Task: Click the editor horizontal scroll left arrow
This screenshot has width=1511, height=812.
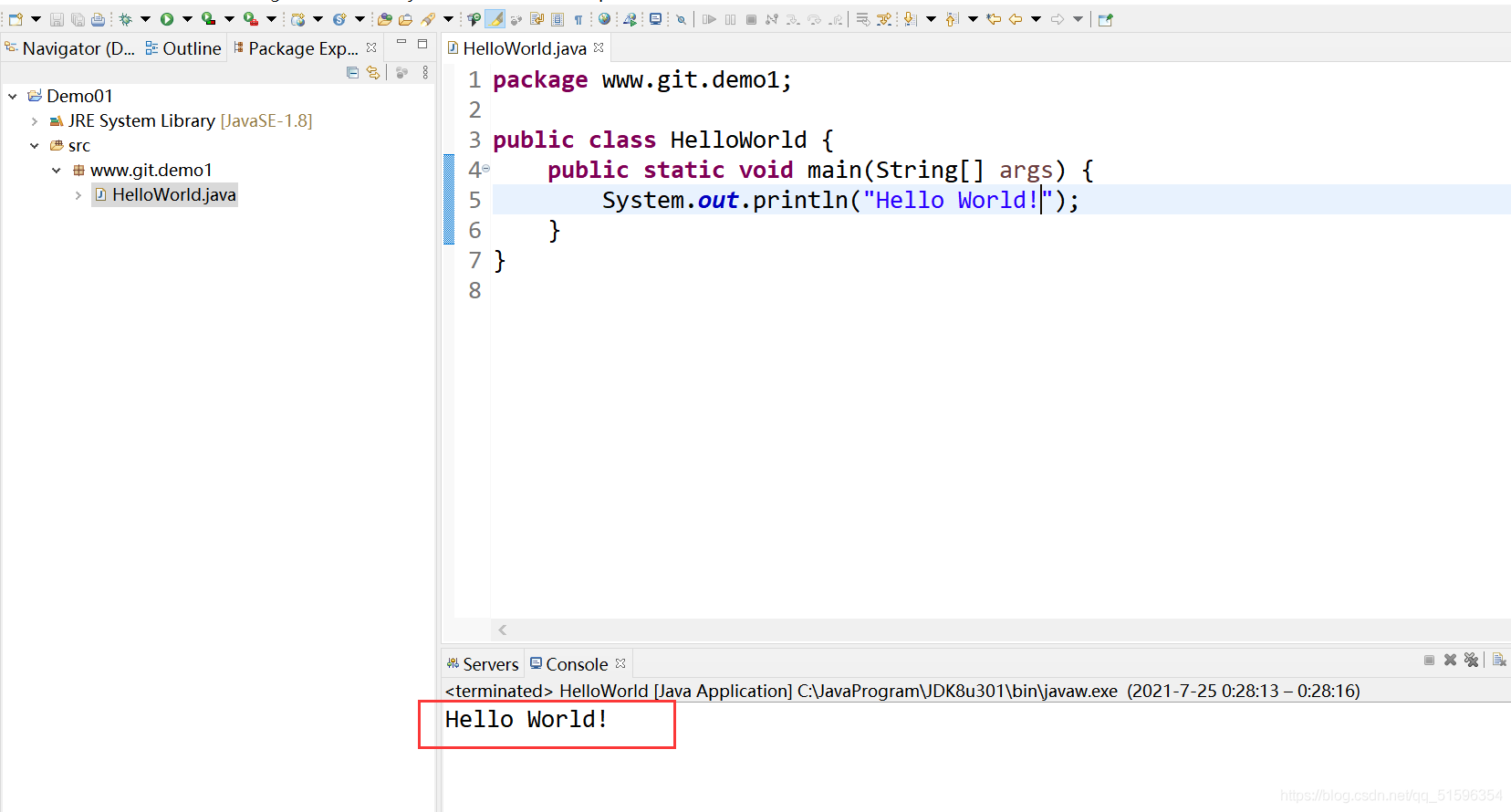Action: pyautogui.click(x=503, y=630)
